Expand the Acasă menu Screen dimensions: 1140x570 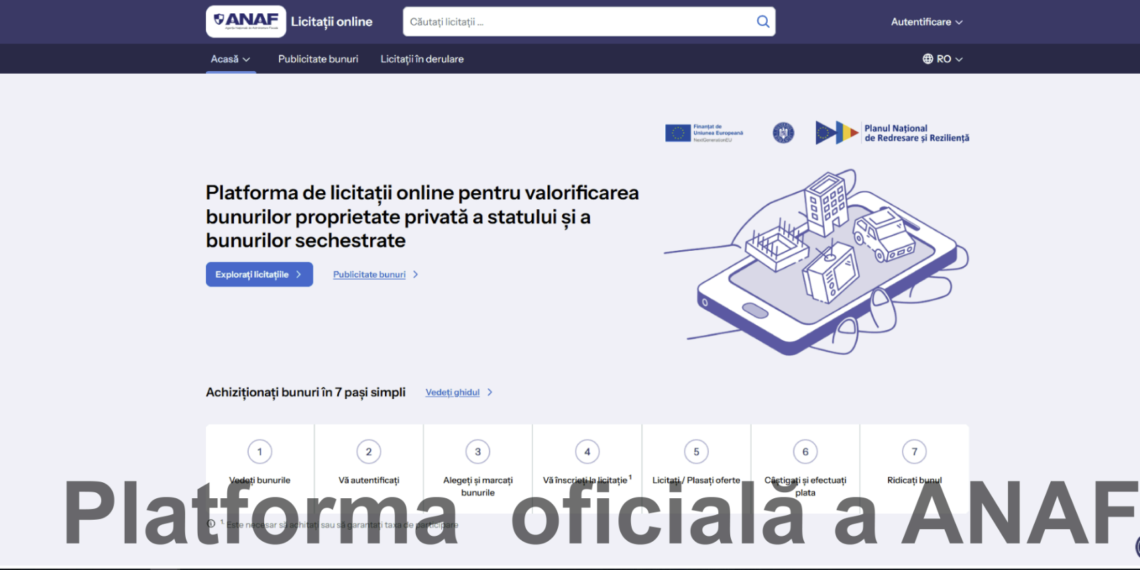(x=230, y=59)
